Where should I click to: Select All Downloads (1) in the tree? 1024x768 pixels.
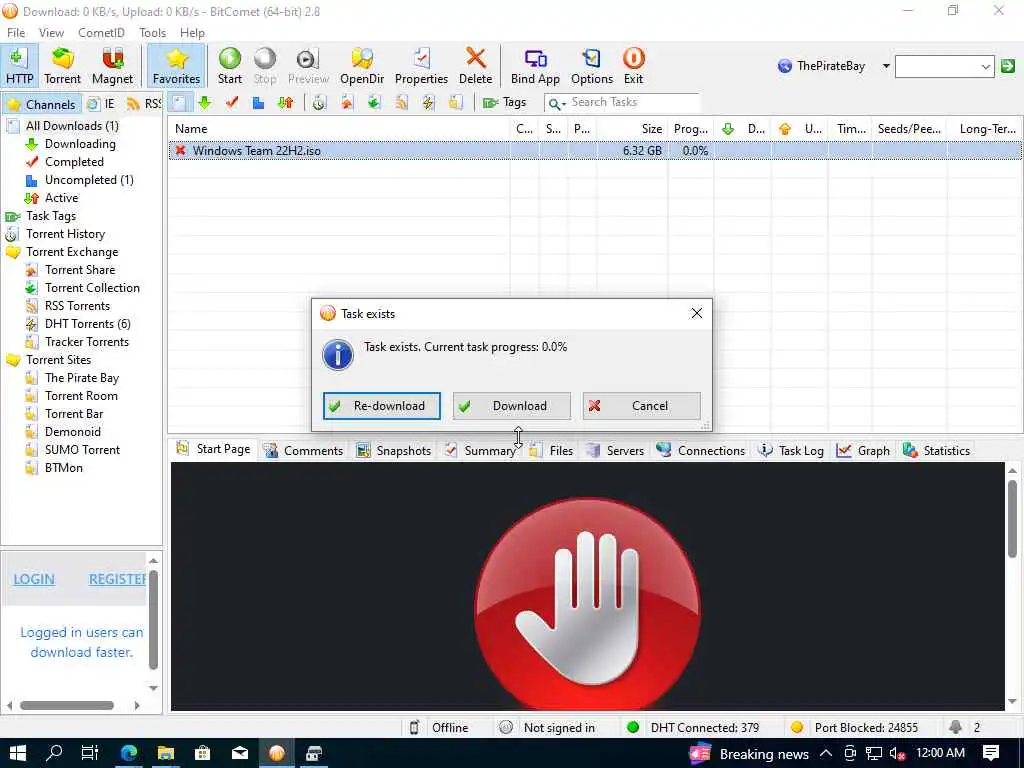coord(72,126)
